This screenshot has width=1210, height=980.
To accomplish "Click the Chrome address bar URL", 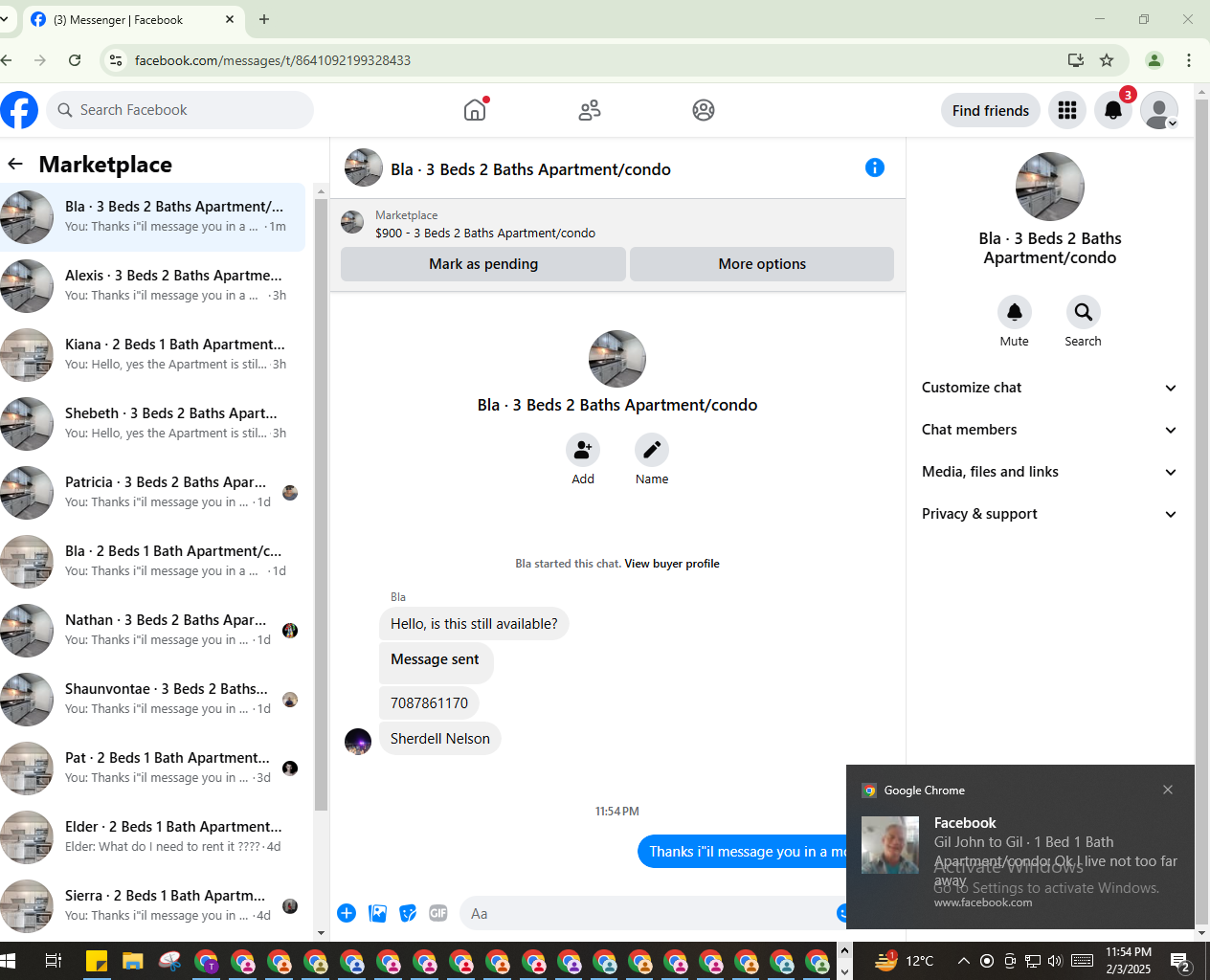I will [x=273, y=60].
